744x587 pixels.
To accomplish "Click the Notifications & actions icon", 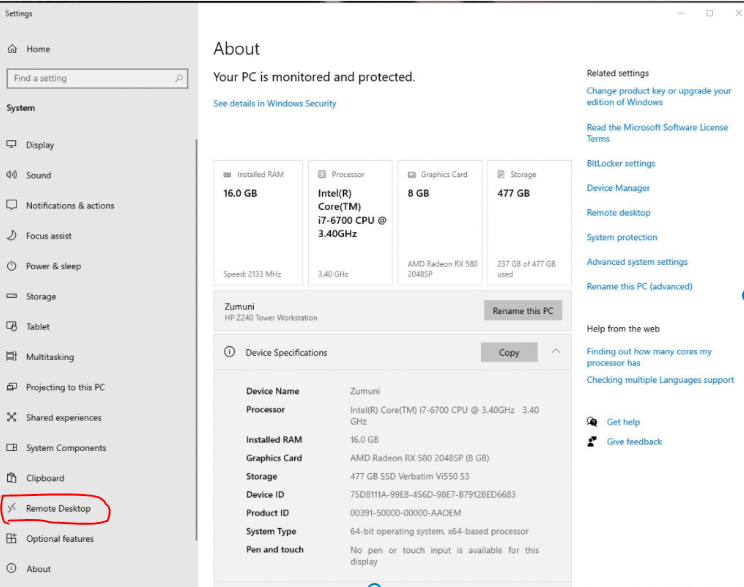I will (11, 205).
